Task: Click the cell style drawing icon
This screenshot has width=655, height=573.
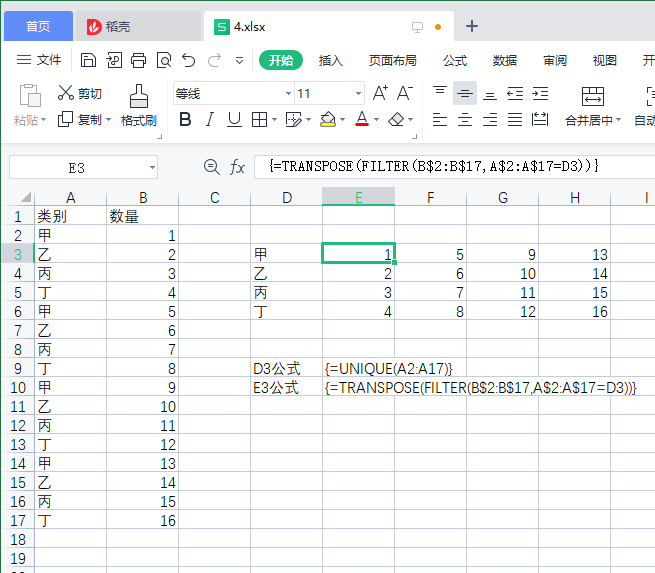Action: click(x=294, y=120)
